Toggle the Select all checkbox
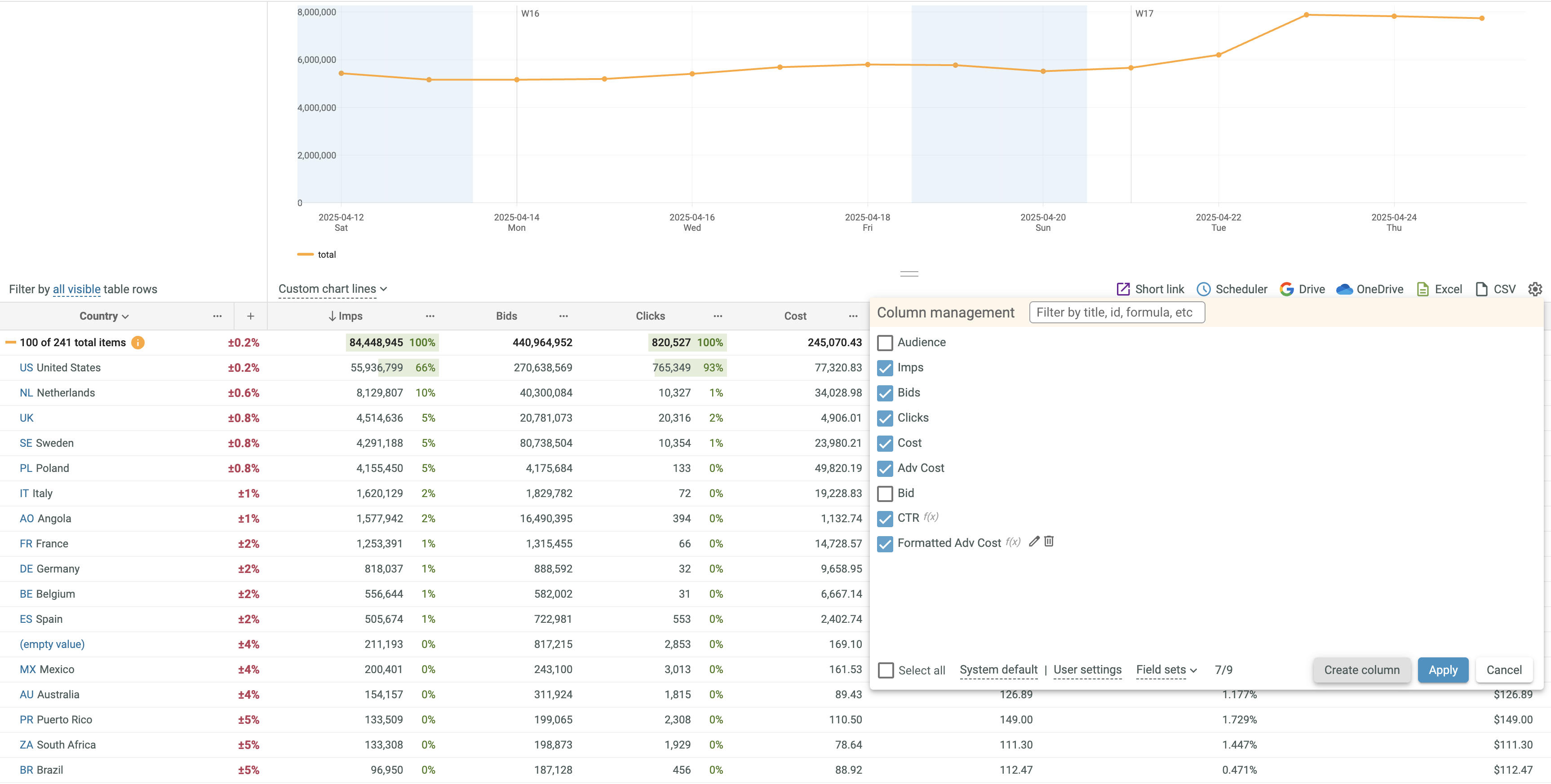Screen dimensions: 1551x784 click(886, 670)
